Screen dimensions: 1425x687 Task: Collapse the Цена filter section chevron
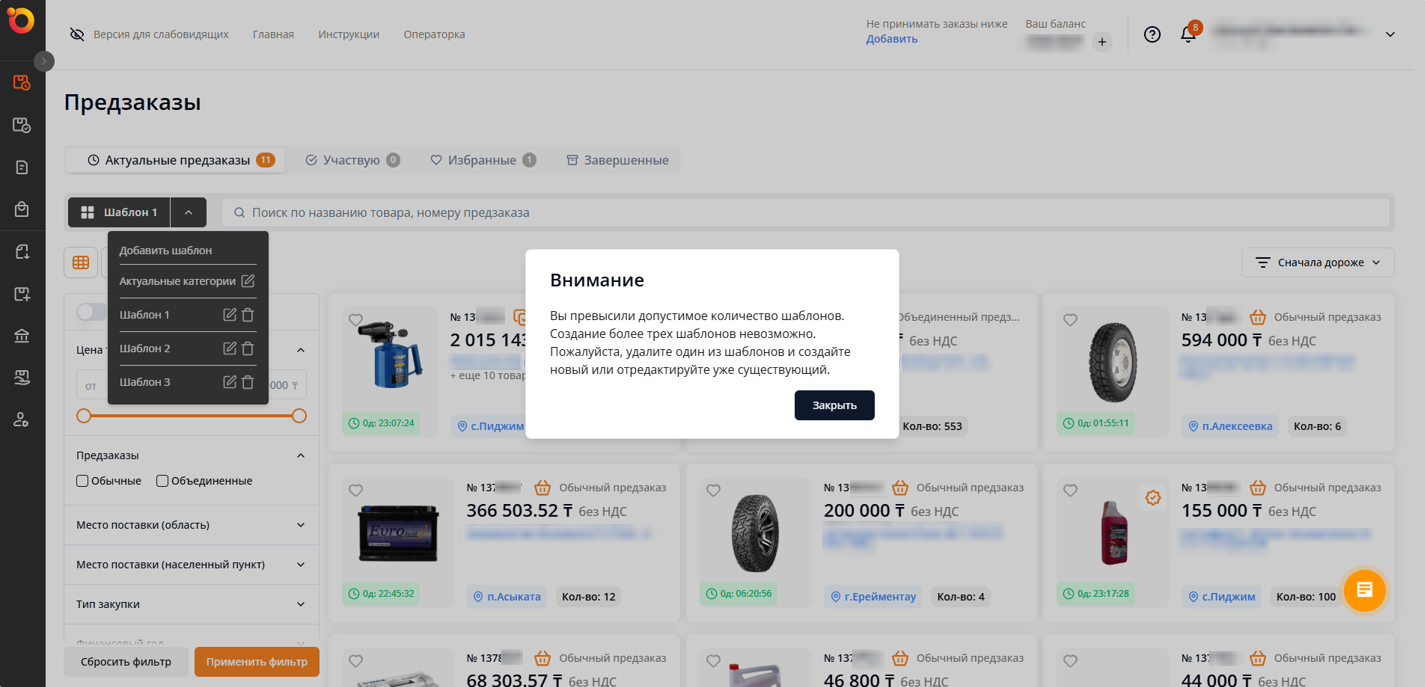300,350
